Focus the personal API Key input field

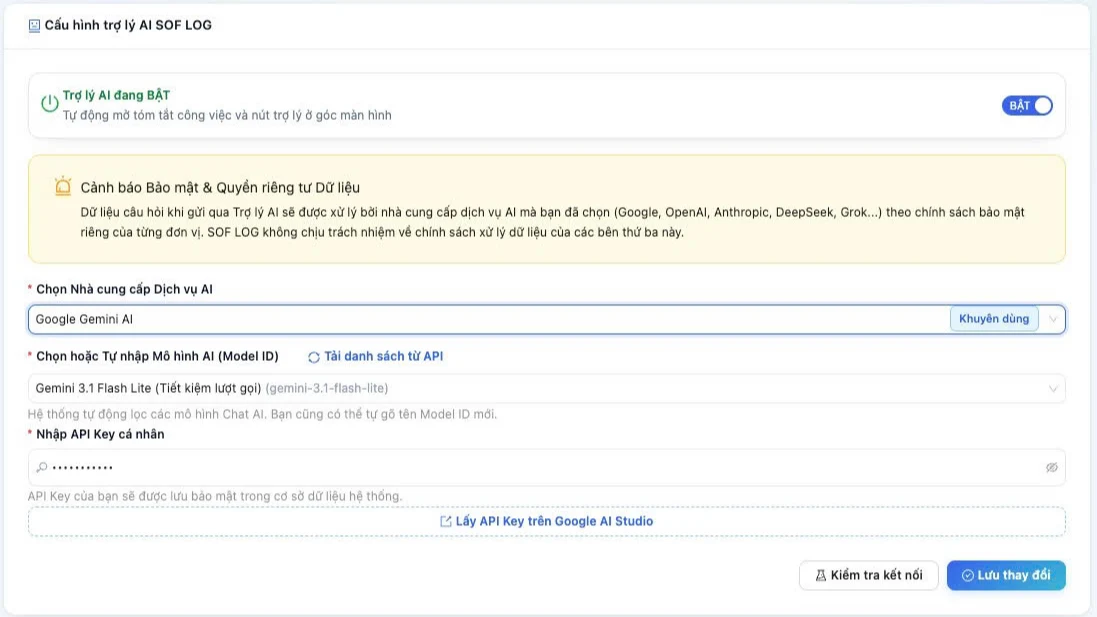546,467
